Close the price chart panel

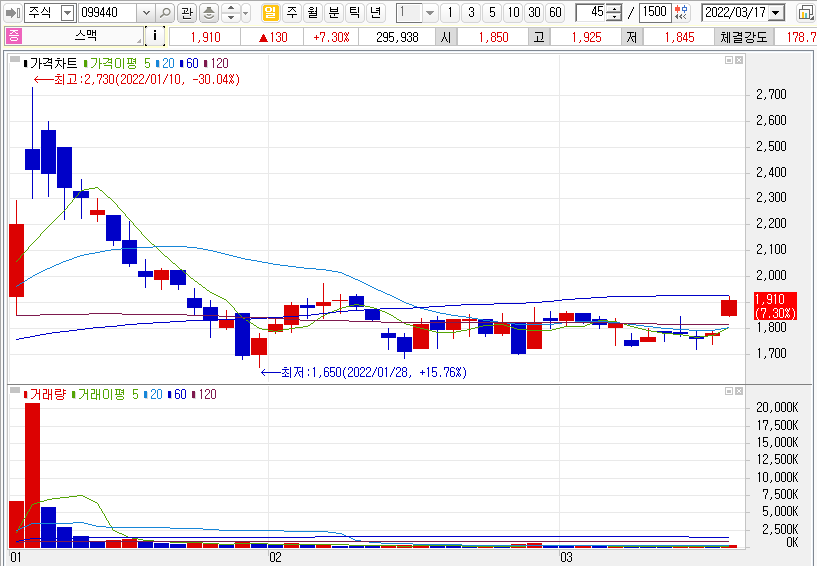(739, 60)
